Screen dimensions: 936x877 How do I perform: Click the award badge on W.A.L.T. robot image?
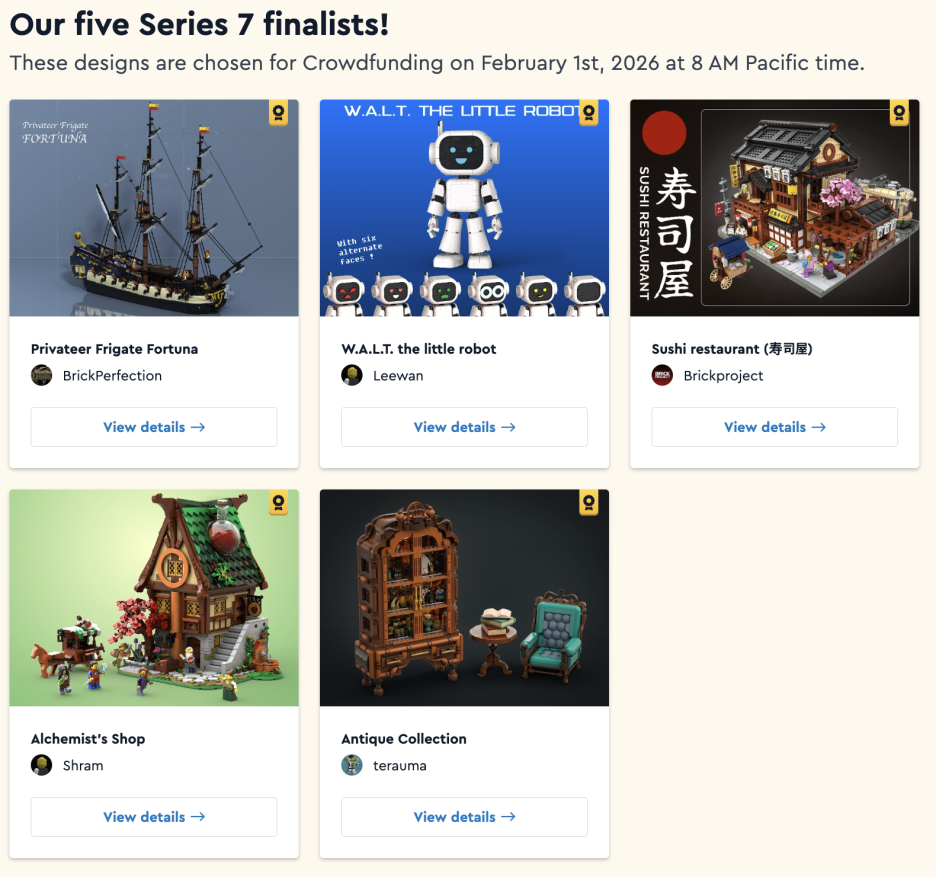click(x=589, y=113)
